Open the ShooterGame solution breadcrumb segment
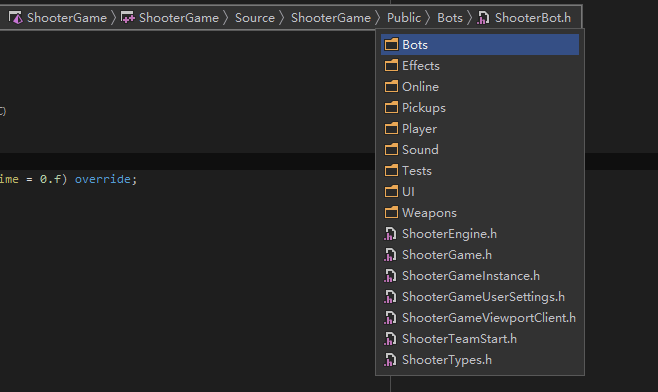 [67, 18]
